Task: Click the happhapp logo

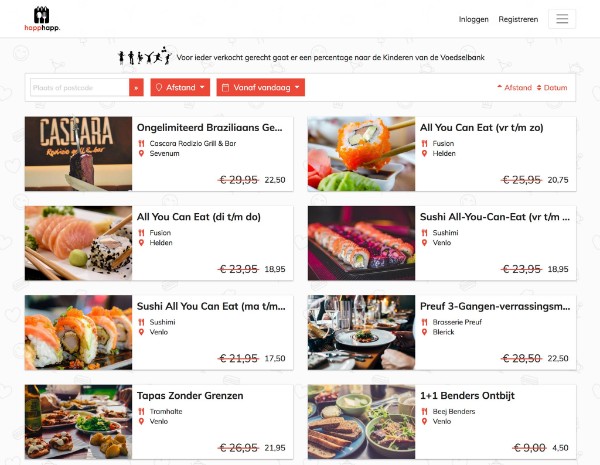Action: coord(42,19)
